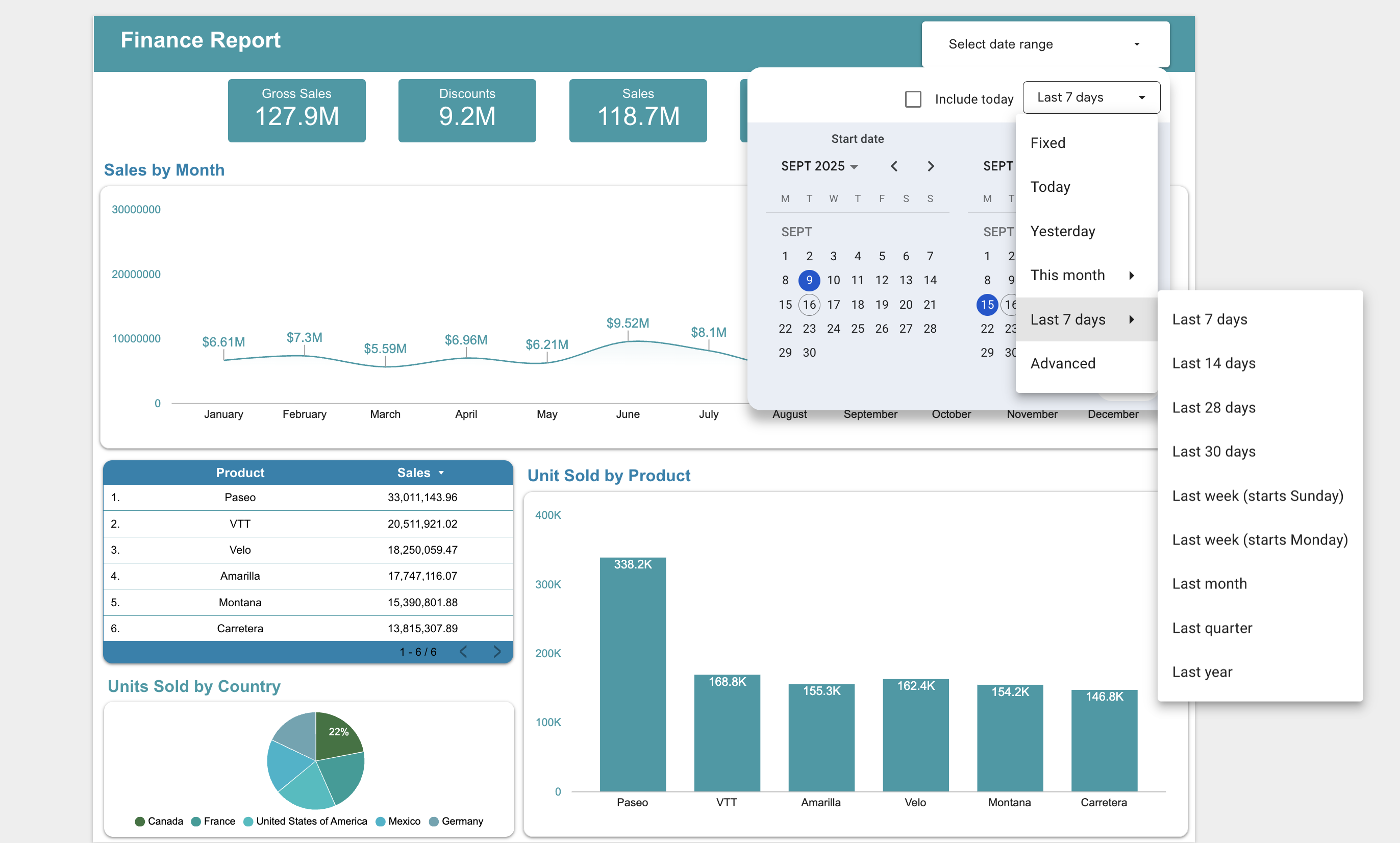Select Today in the date range menu
The image size is (1400, 843).
[x=1049, y=187]
